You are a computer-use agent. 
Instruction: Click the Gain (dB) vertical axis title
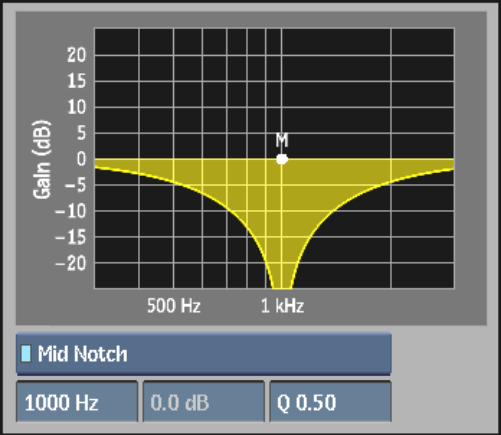pos(42,159)
